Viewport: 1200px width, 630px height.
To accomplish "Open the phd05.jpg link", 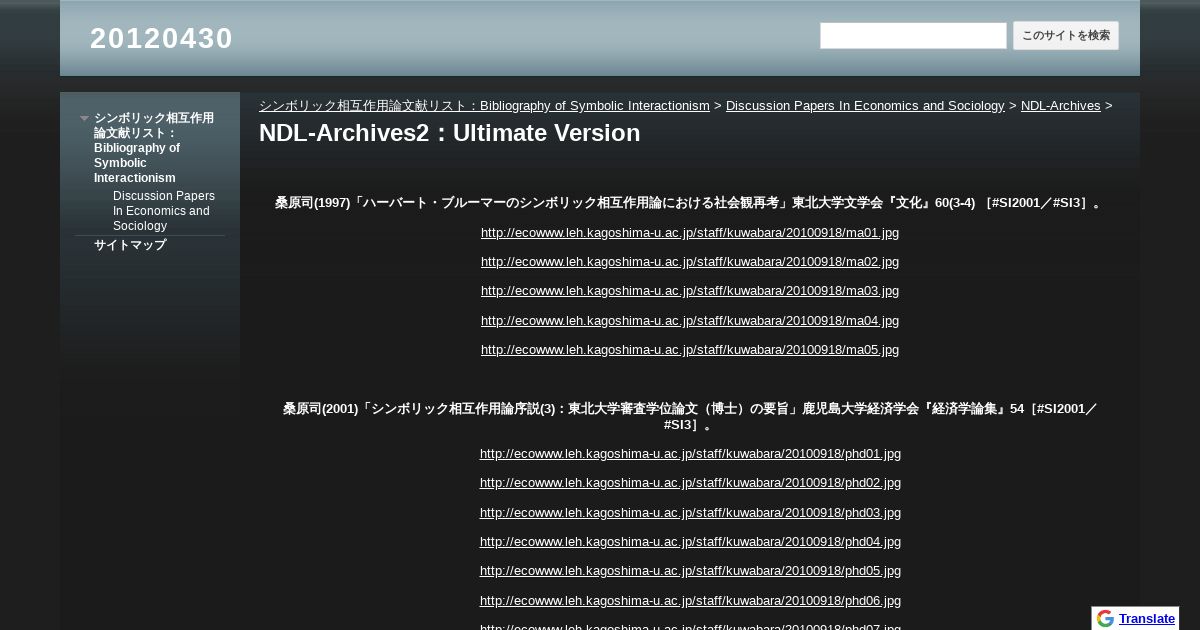I will tap(690, 571).
